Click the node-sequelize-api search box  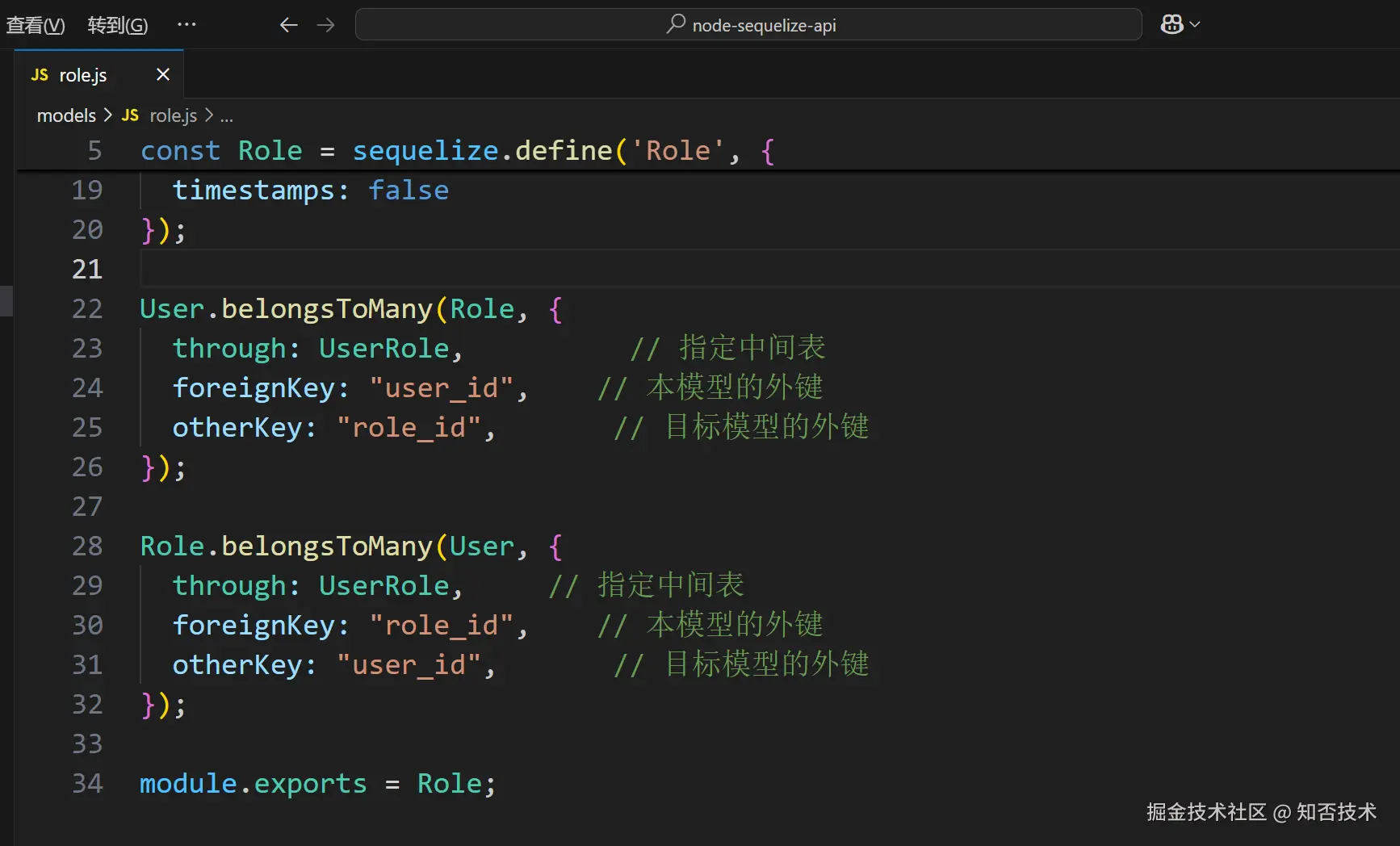[x=748, y=25]
